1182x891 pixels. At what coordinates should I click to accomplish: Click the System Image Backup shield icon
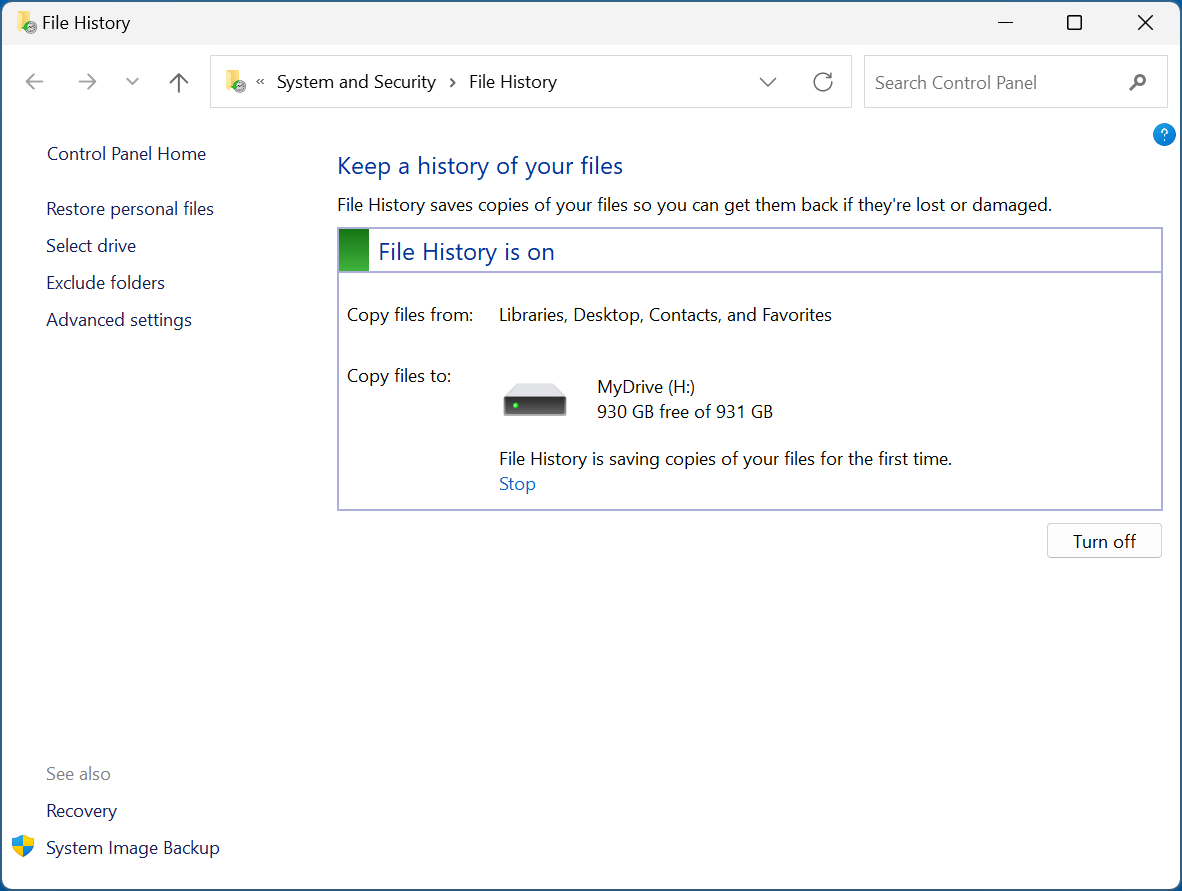(x=22, y=846)
